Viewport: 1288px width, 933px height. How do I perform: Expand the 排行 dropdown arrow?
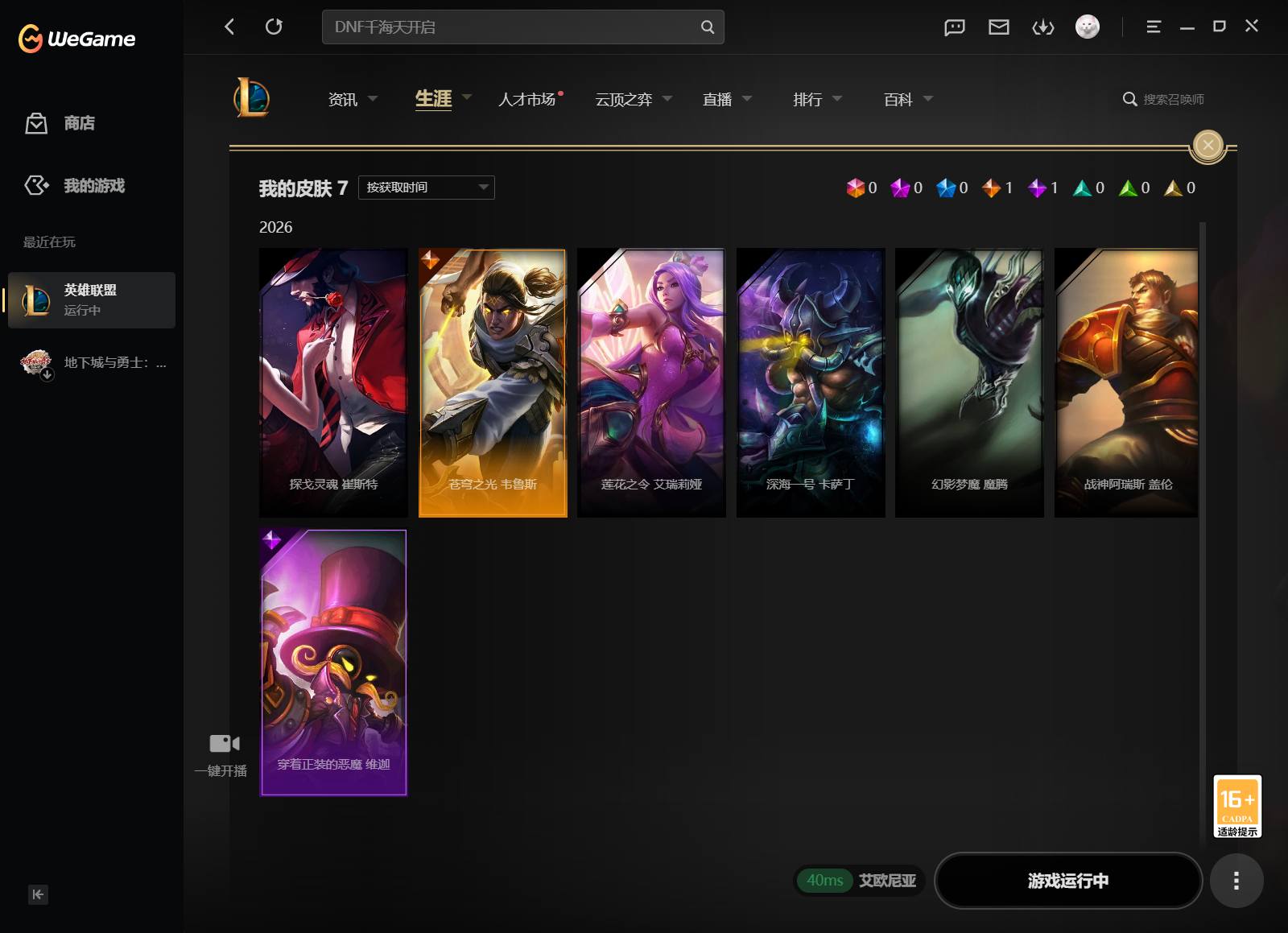pos(837,99)
